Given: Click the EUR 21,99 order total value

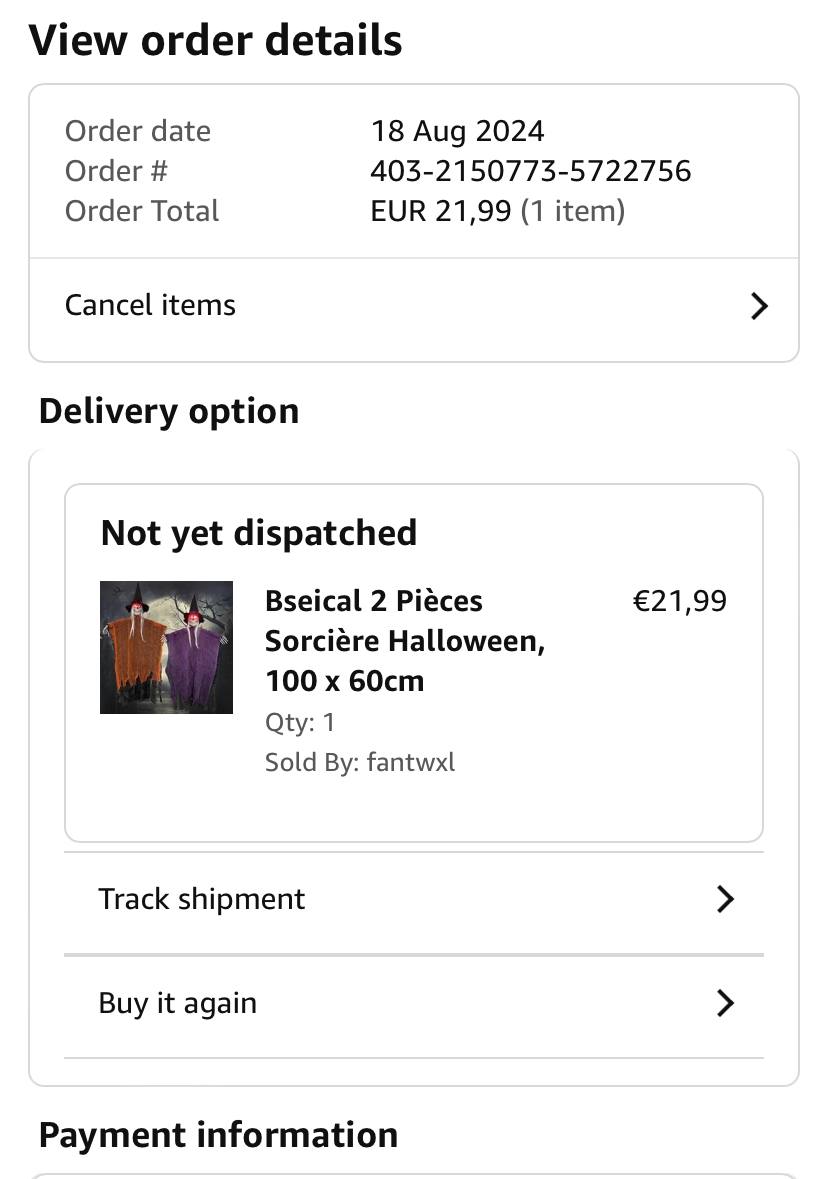Looking at the screenshot, I should 440,211.
